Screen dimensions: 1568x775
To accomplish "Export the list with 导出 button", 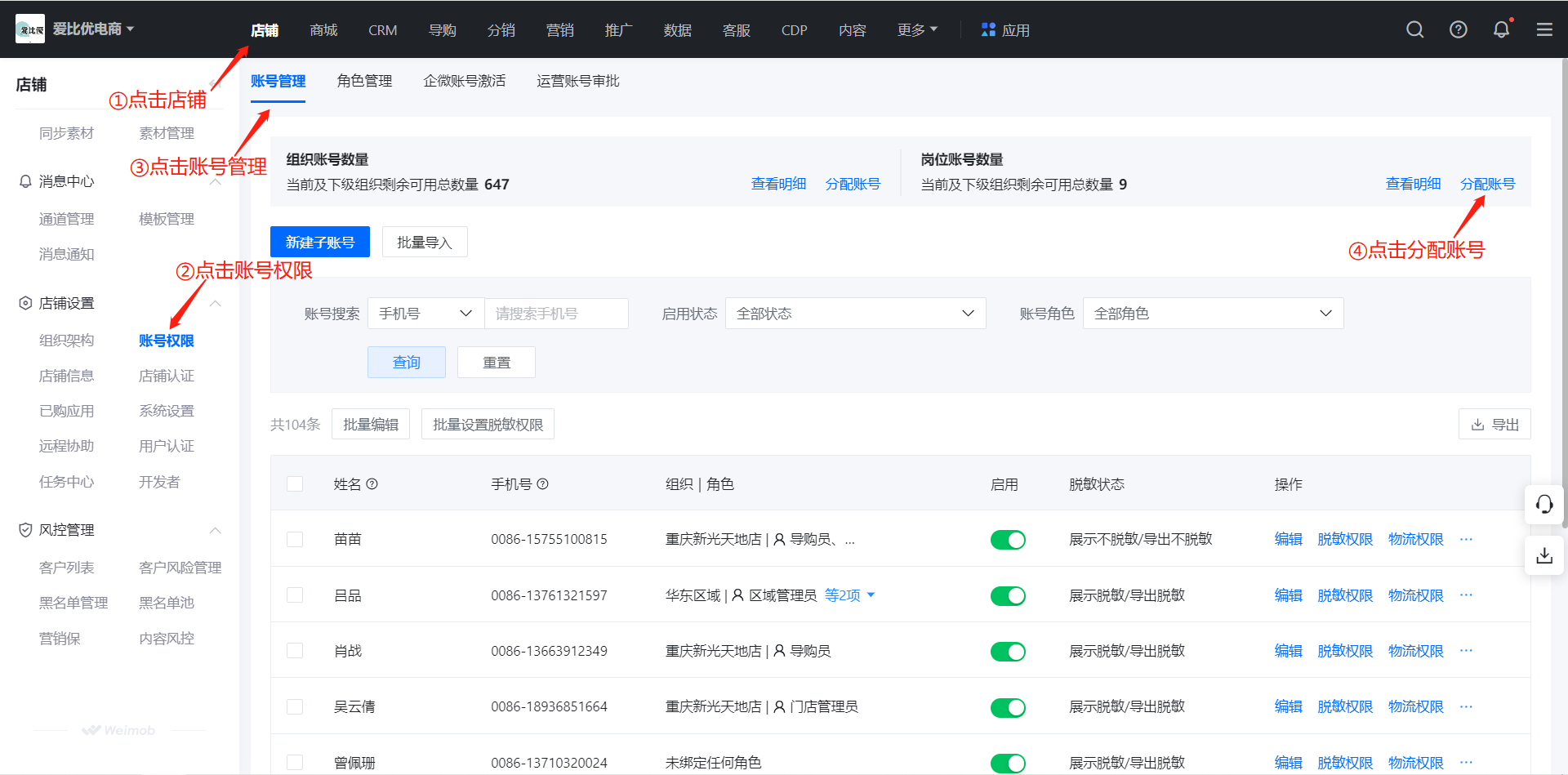I will (x=1494, y=425).
